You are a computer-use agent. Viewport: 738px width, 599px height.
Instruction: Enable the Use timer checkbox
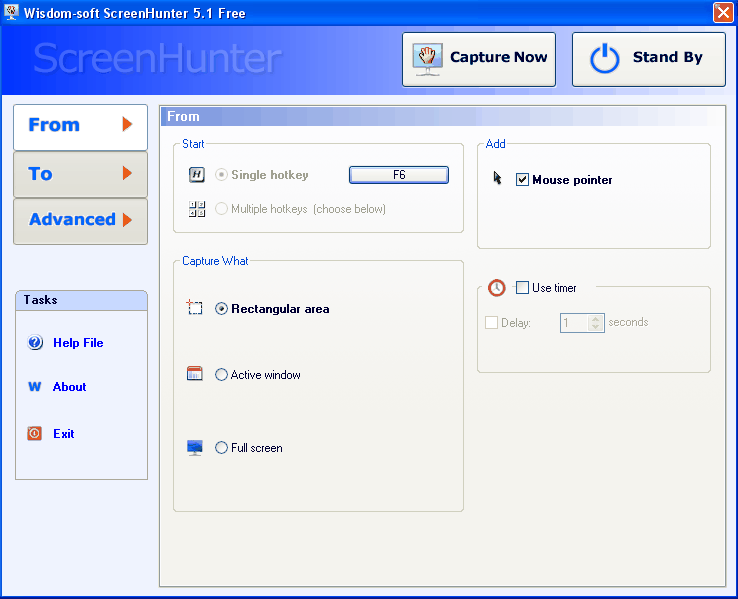(x=522, y=288)
